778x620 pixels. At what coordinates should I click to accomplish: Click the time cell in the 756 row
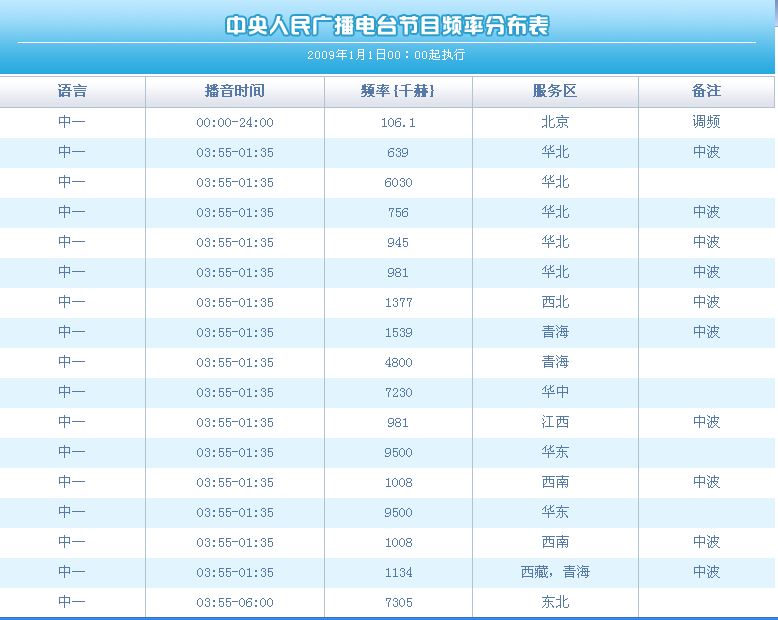(235, 213)
